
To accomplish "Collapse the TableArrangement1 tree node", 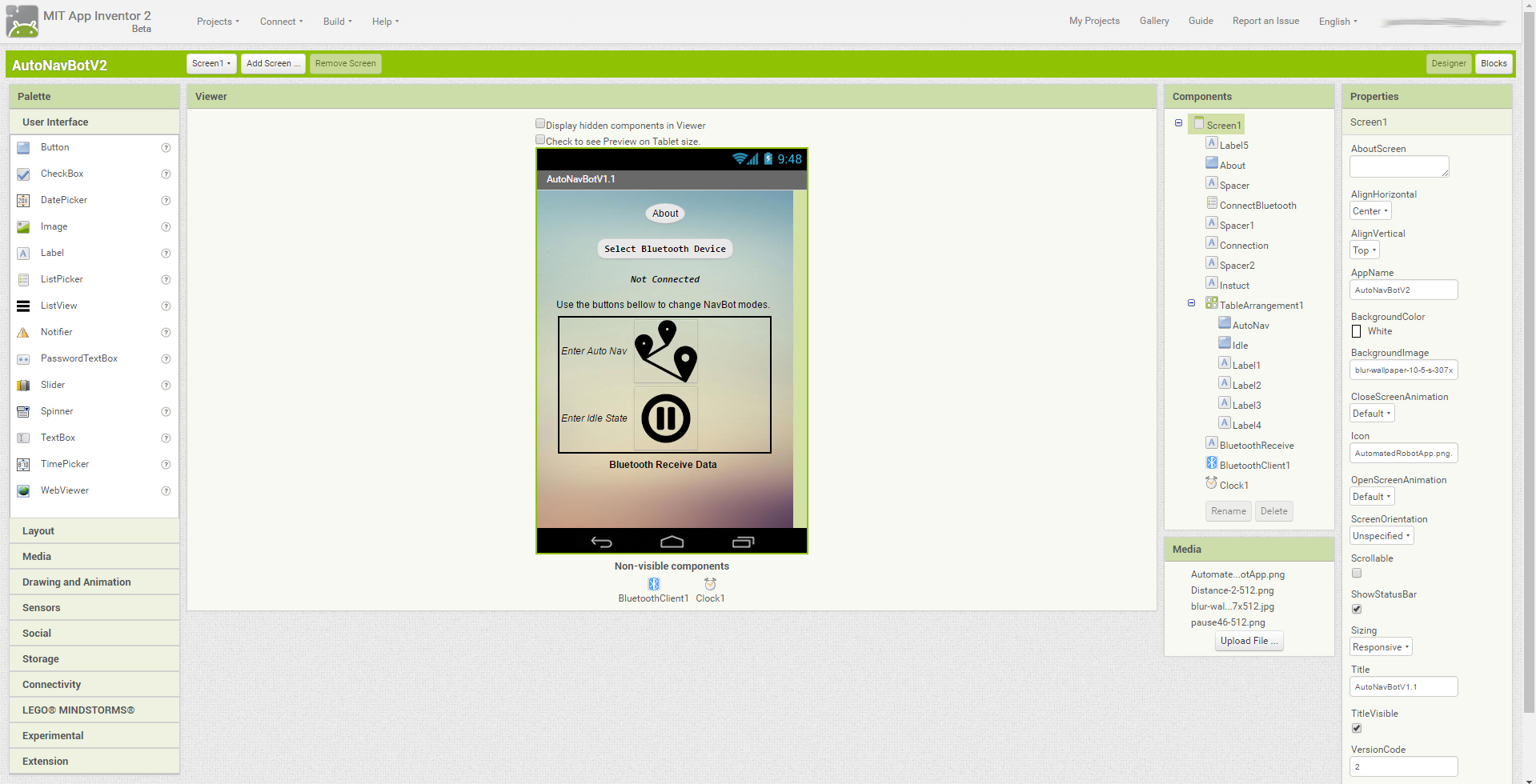I will click(1191, 303).
